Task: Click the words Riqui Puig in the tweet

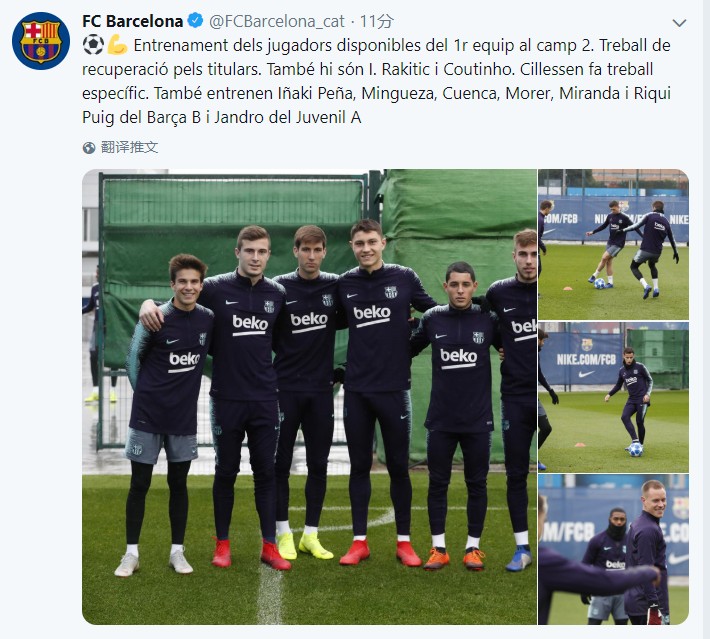Action: (x=376, y=105)
